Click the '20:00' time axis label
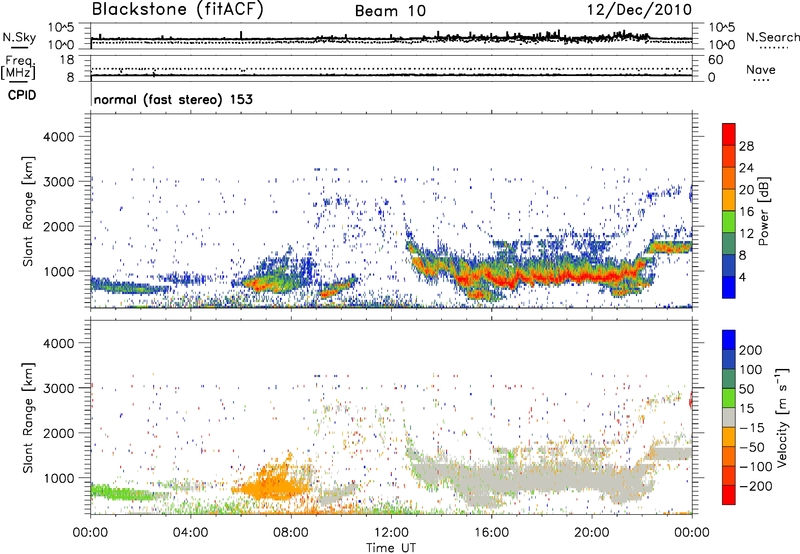The width and height of the screenshot is (800, 554). pos(591,533)
